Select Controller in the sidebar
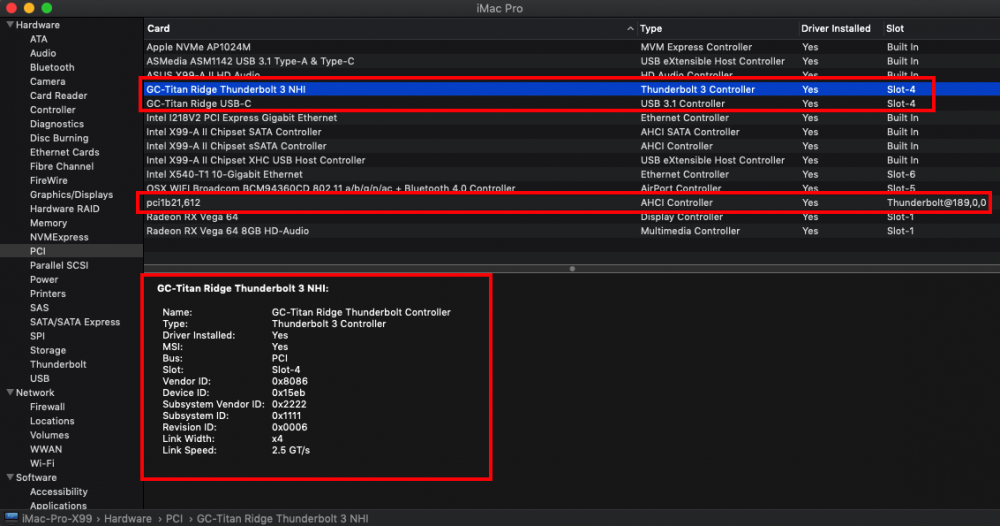Screen dimensions: 1000x526 click(x=52, y=110)
